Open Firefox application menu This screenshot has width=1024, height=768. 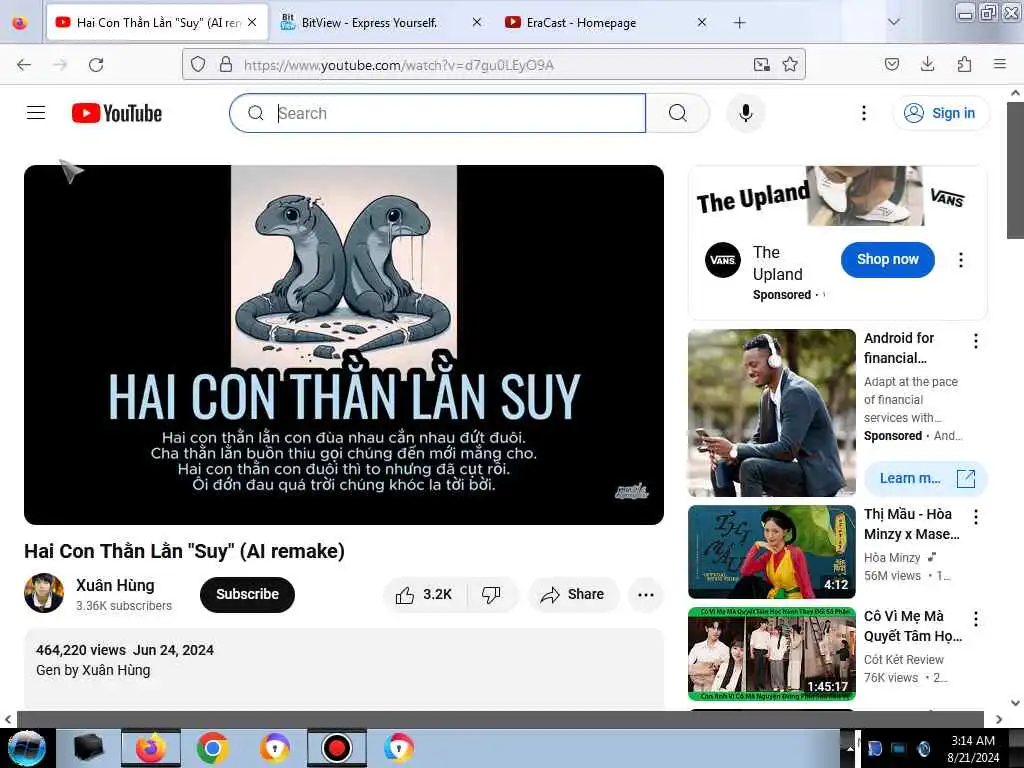[1000, 64]
